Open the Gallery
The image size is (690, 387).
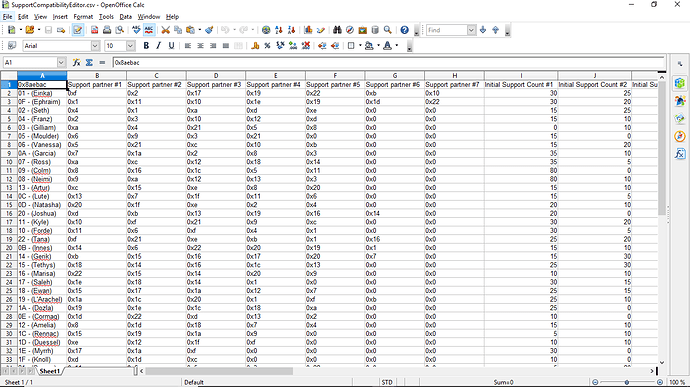363,30
